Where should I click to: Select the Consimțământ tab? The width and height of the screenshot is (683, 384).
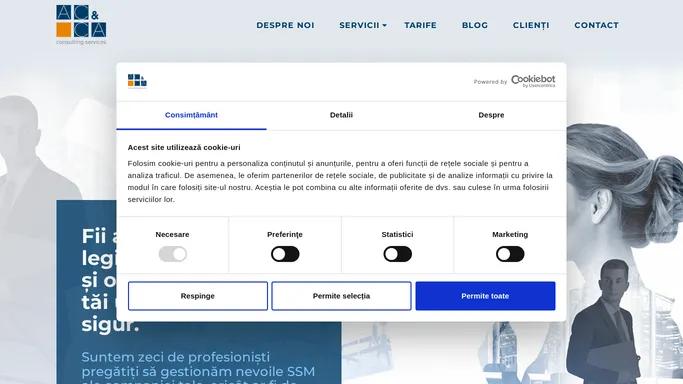point(191,115)
